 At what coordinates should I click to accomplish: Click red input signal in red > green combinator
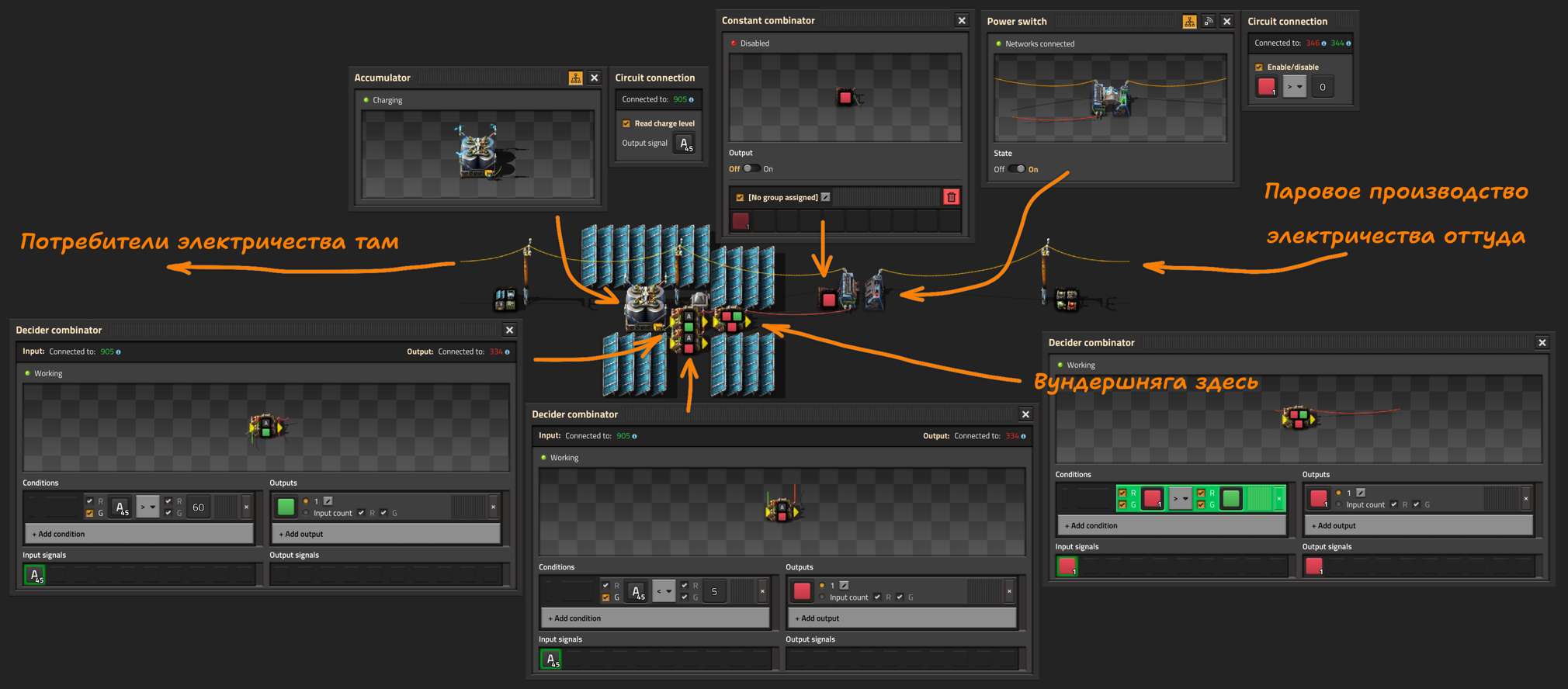(x=1067, y=566)
